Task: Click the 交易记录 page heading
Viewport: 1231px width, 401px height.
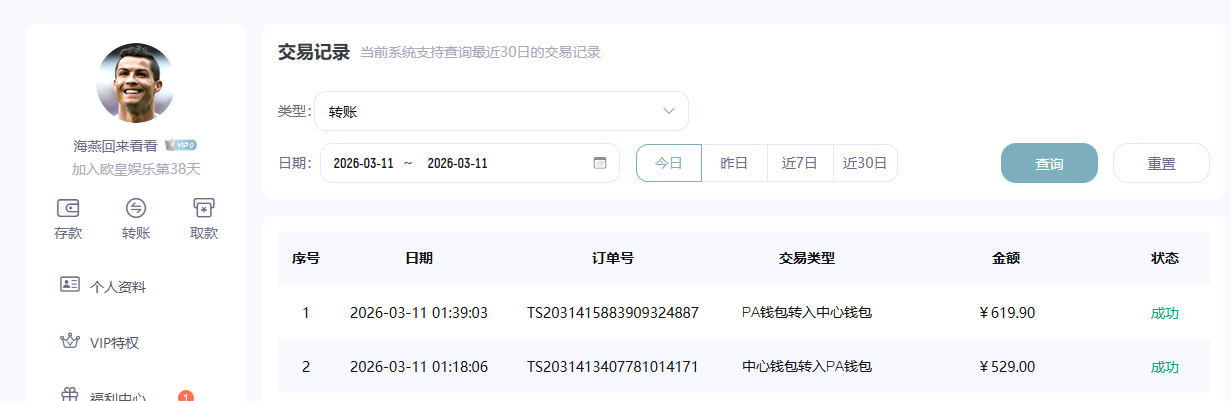Action: tap(314, 52)
